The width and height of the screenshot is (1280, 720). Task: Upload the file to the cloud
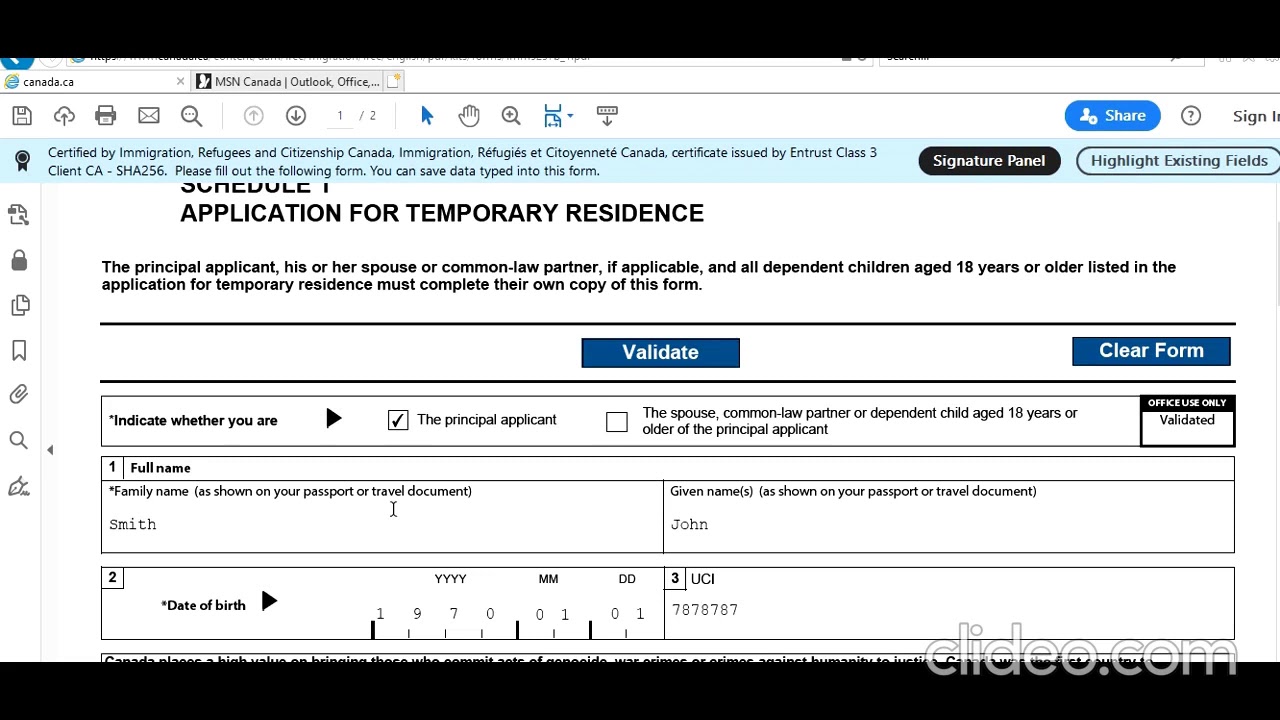64,116
